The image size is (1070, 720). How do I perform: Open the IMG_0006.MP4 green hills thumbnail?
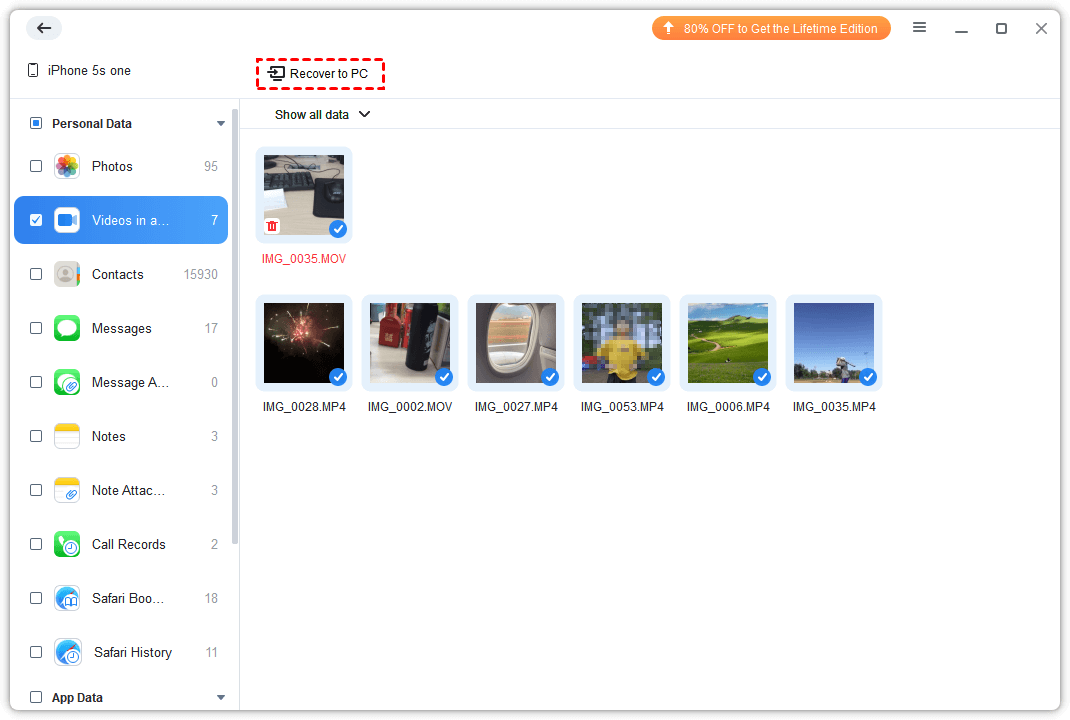point(728,343)
